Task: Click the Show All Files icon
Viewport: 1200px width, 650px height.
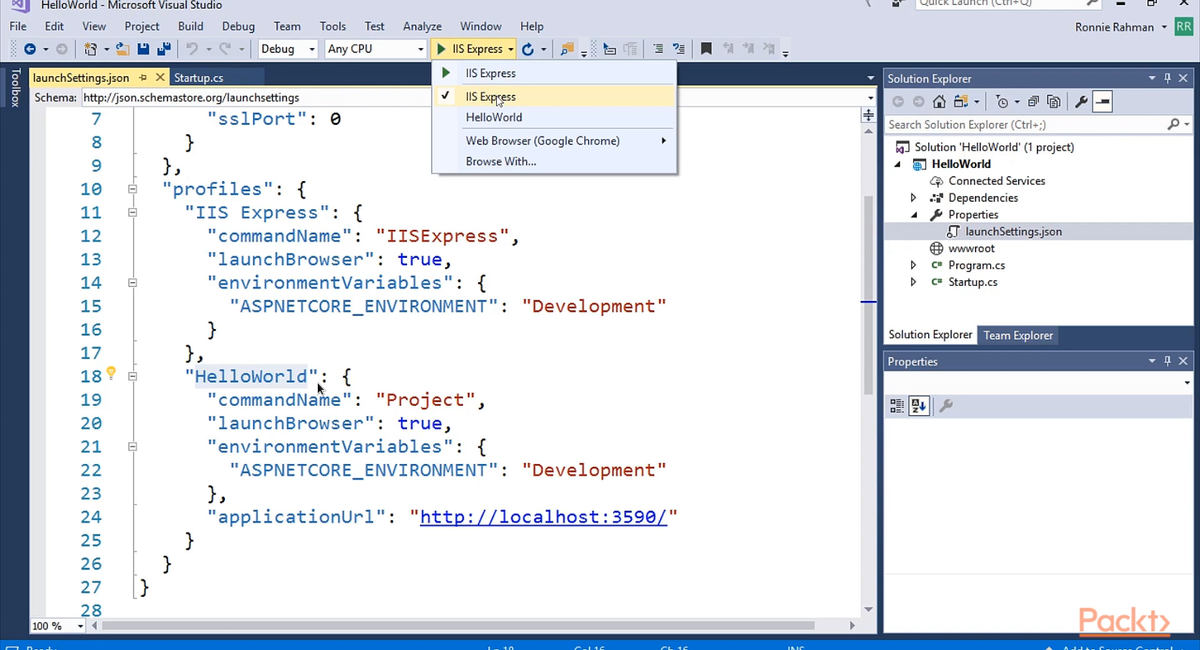Action: point(1054,102)
